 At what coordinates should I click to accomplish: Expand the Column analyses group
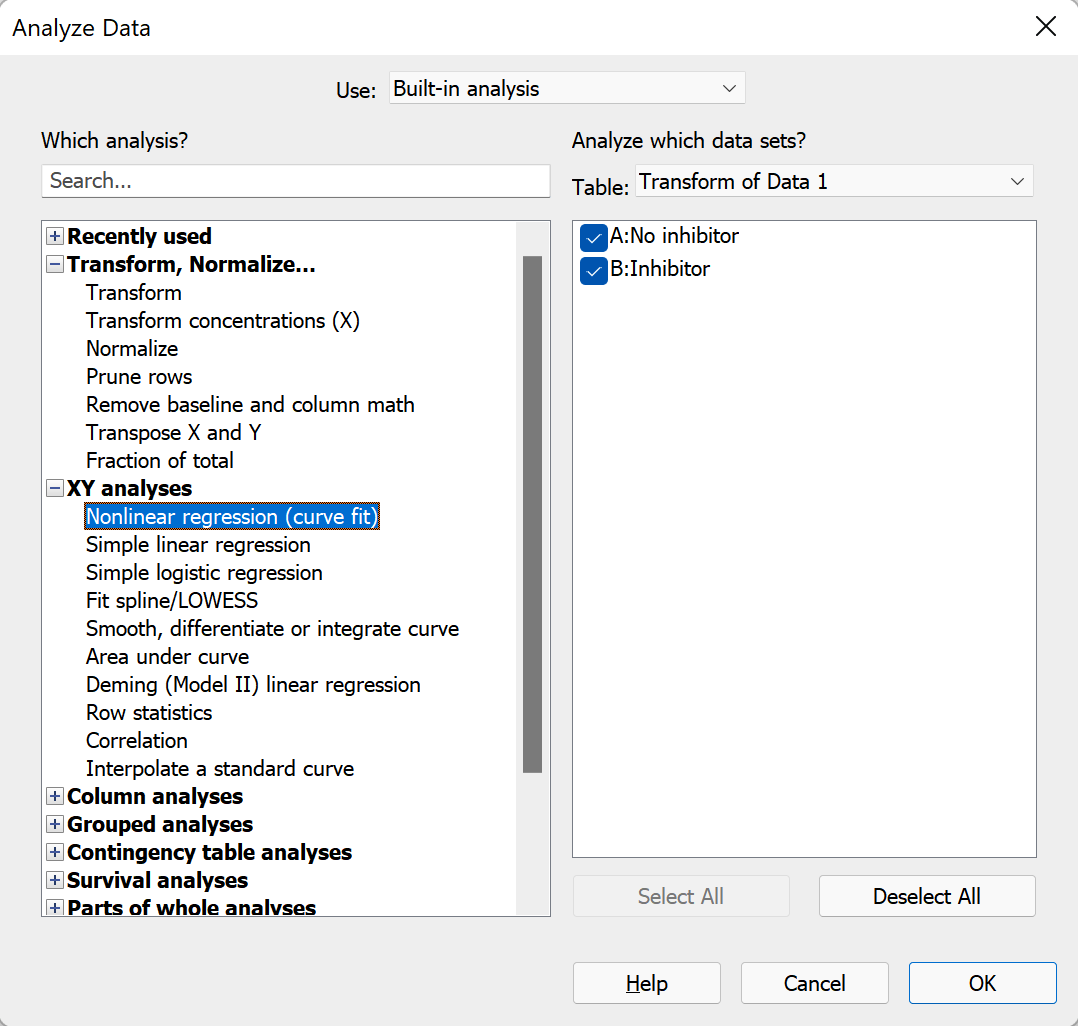pyautogui.click(x=55, y=796)
